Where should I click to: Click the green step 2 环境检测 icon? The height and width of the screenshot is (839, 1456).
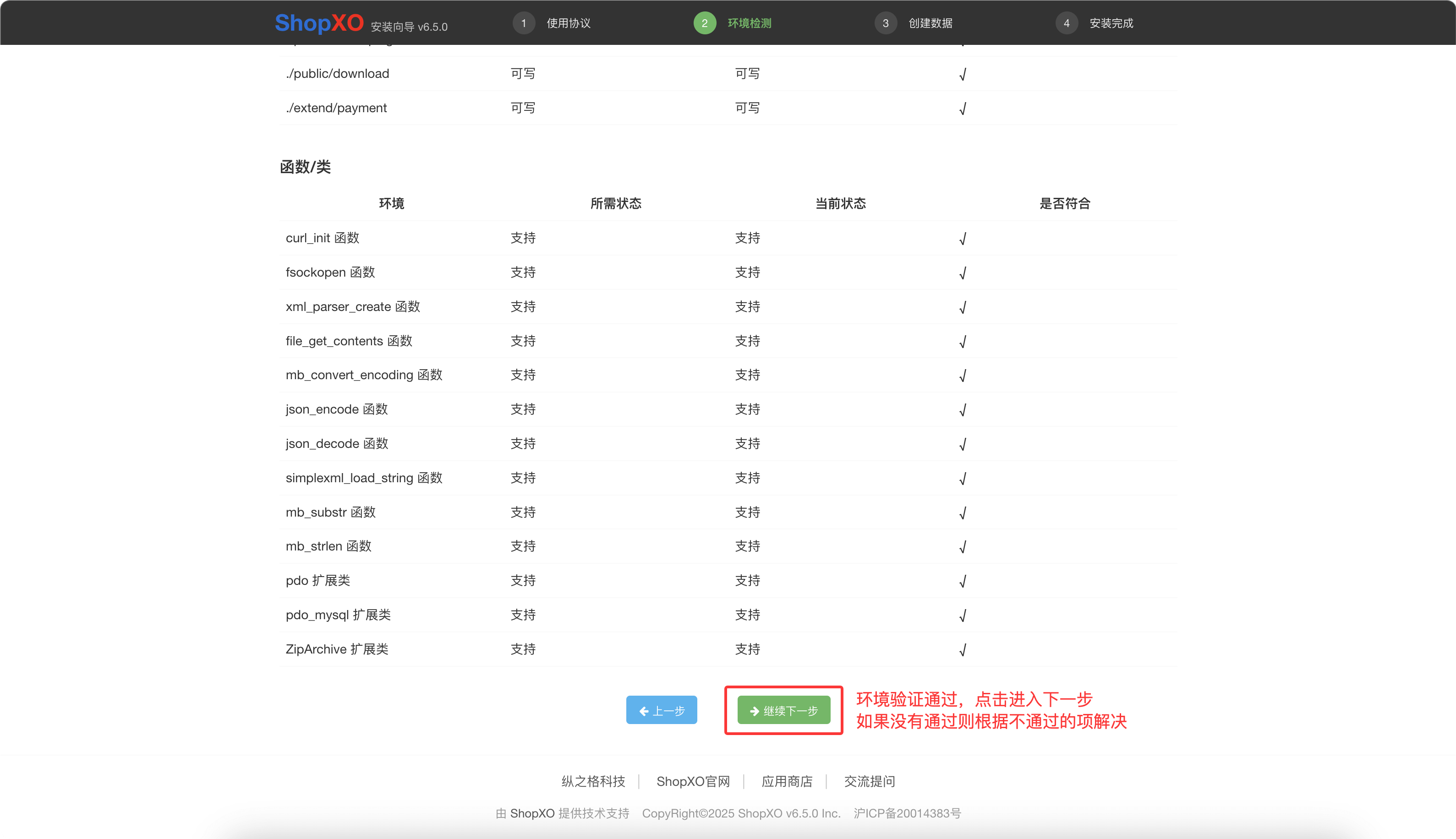click(x=704, y=23)
